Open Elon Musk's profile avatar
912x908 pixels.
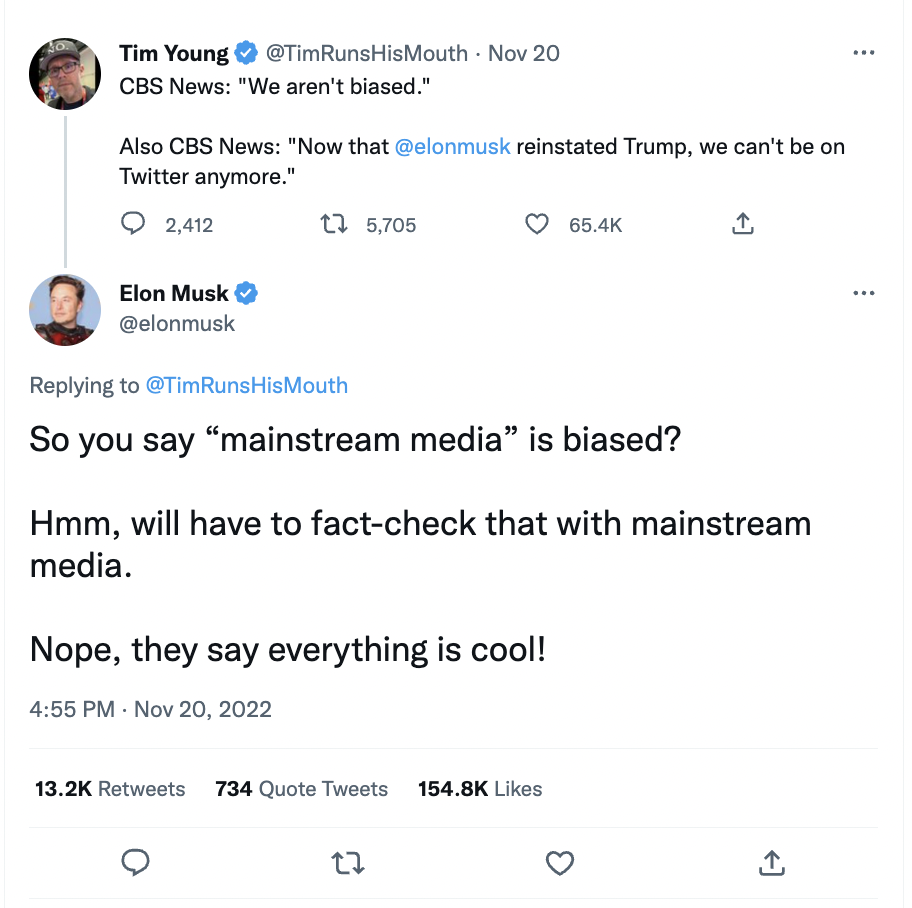click(x=65, y=310)
